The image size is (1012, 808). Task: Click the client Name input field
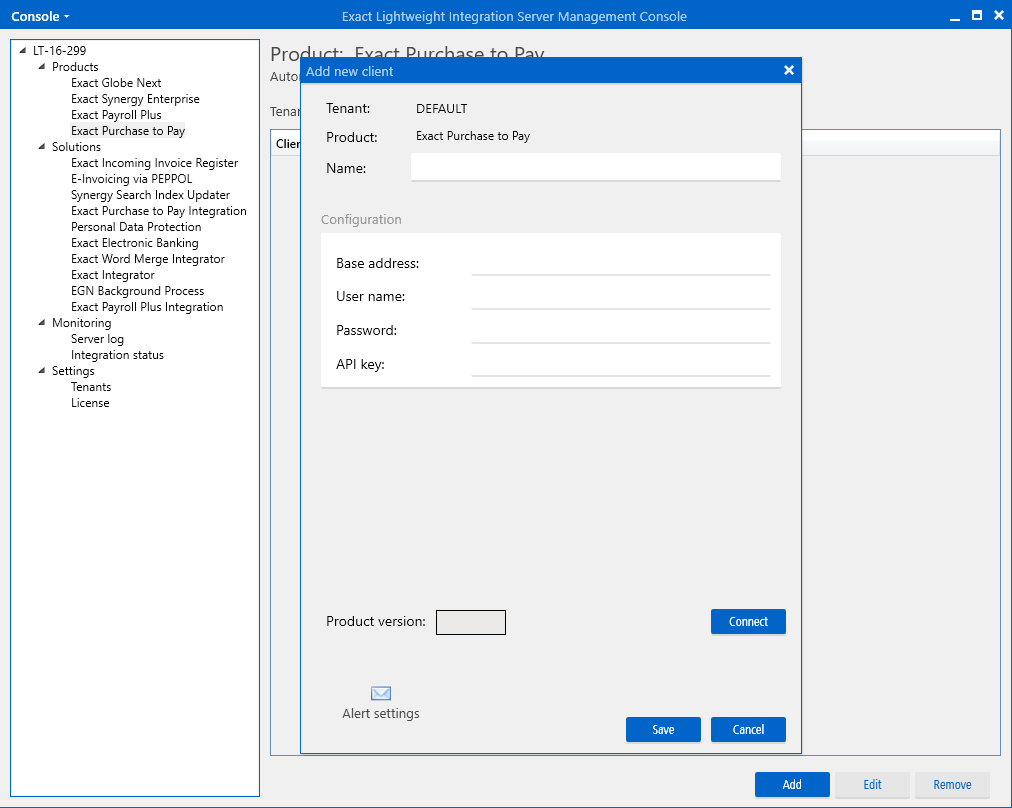(596, 168)
